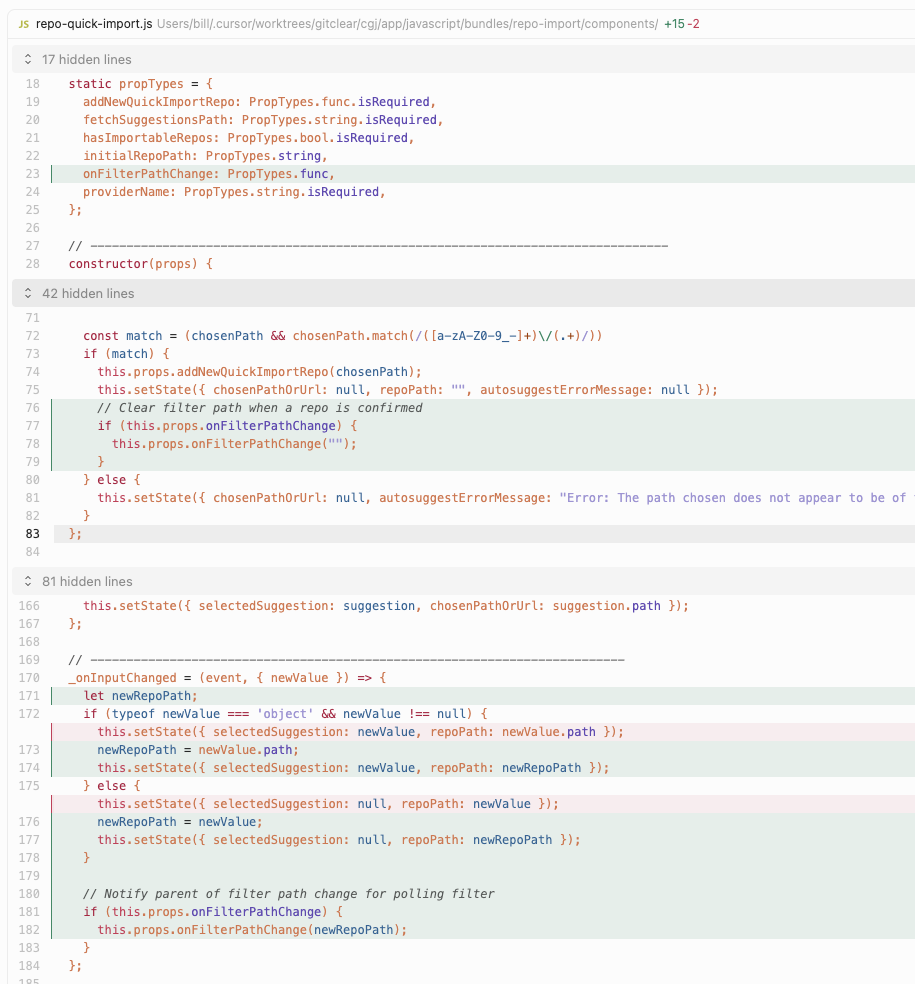The image size is (915, 984).
Task: Reveal code via '81 hidden lines' label
Action: click(87, 582)
